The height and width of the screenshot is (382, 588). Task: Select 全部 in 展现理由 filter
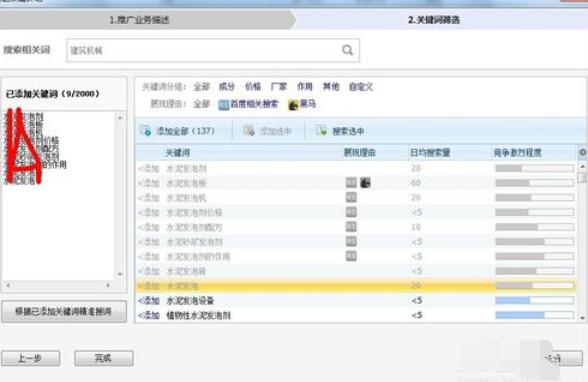(201, 104)
